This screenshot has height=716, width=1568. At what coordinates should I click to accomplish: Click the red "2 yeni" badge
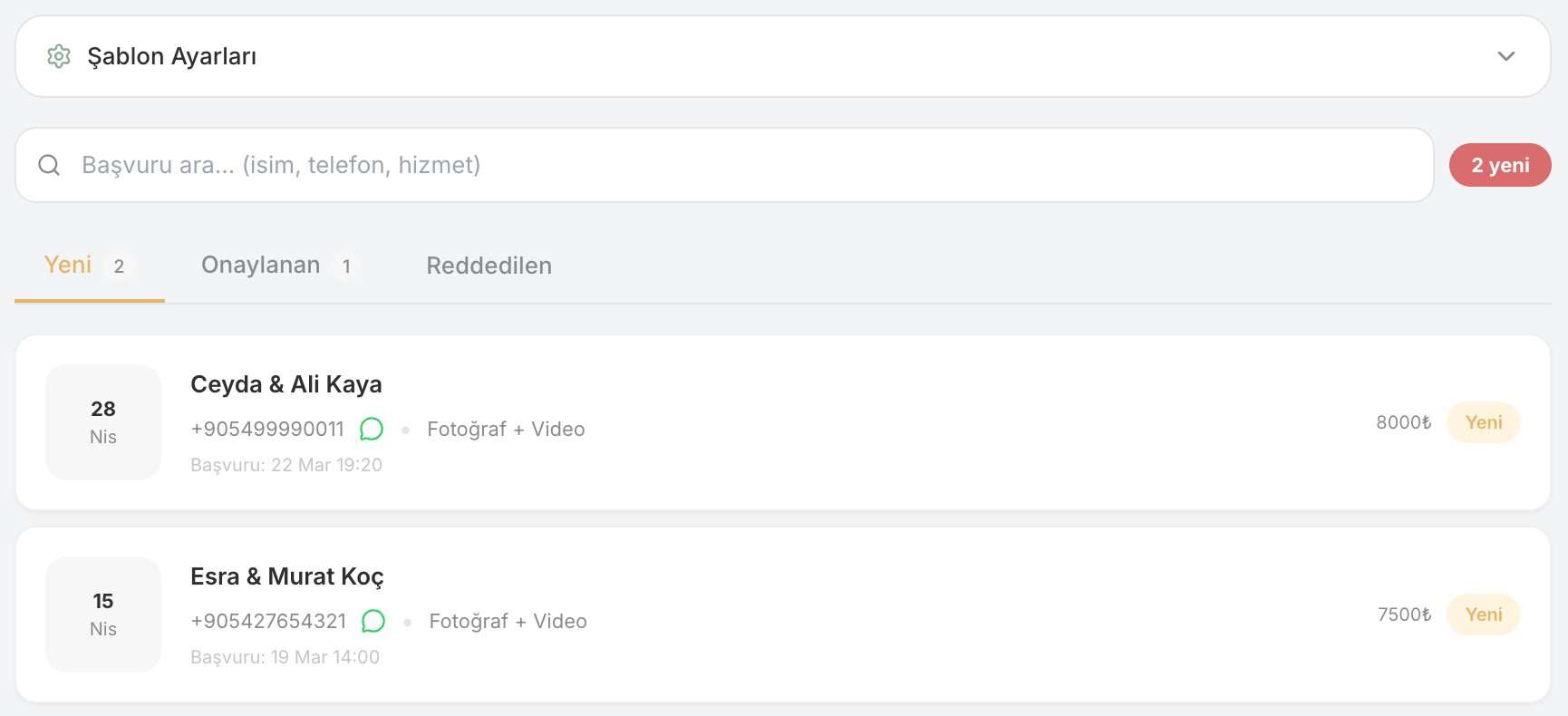[1499, 165]
